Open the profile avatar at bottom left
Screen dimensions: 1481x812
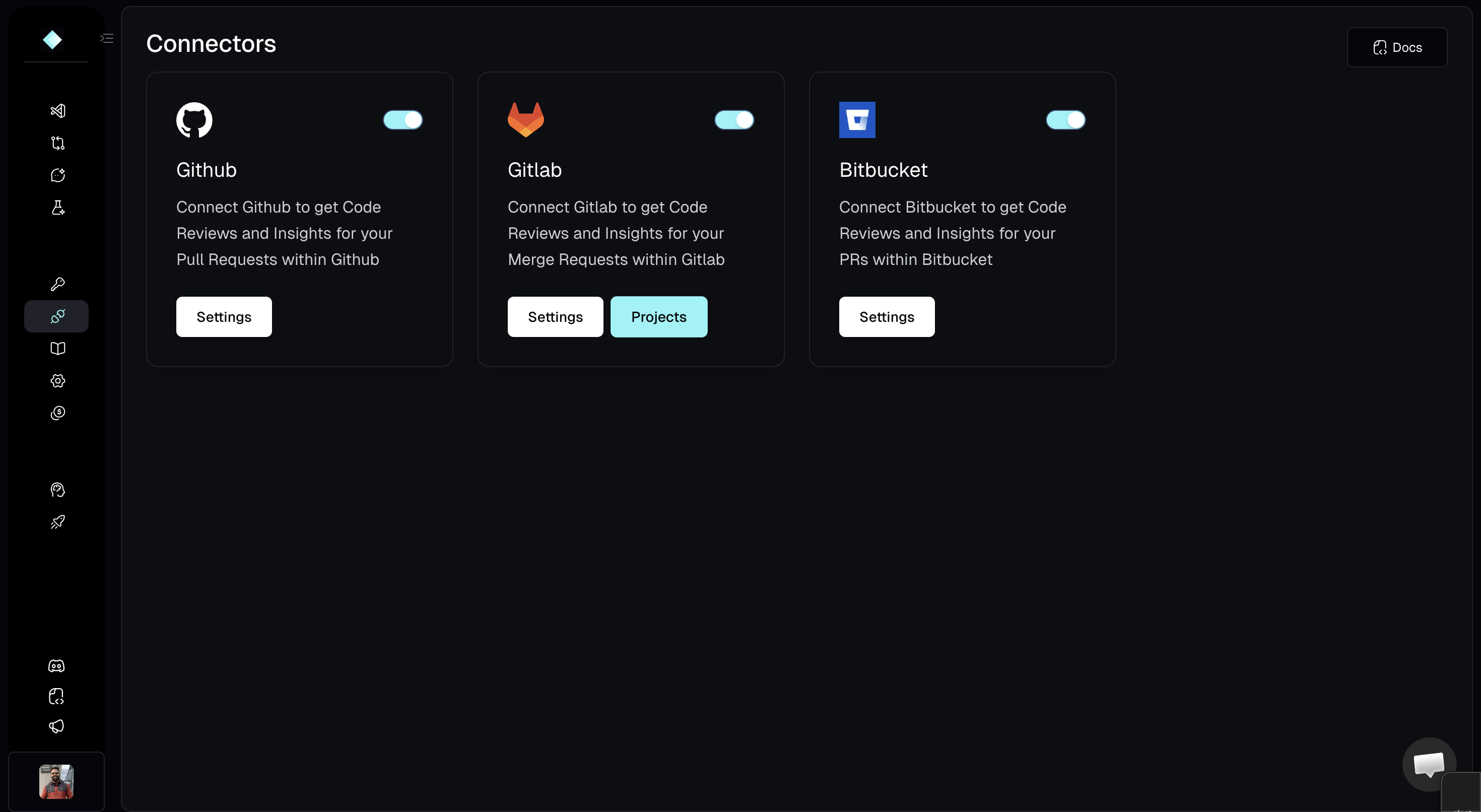coord(56,781)
